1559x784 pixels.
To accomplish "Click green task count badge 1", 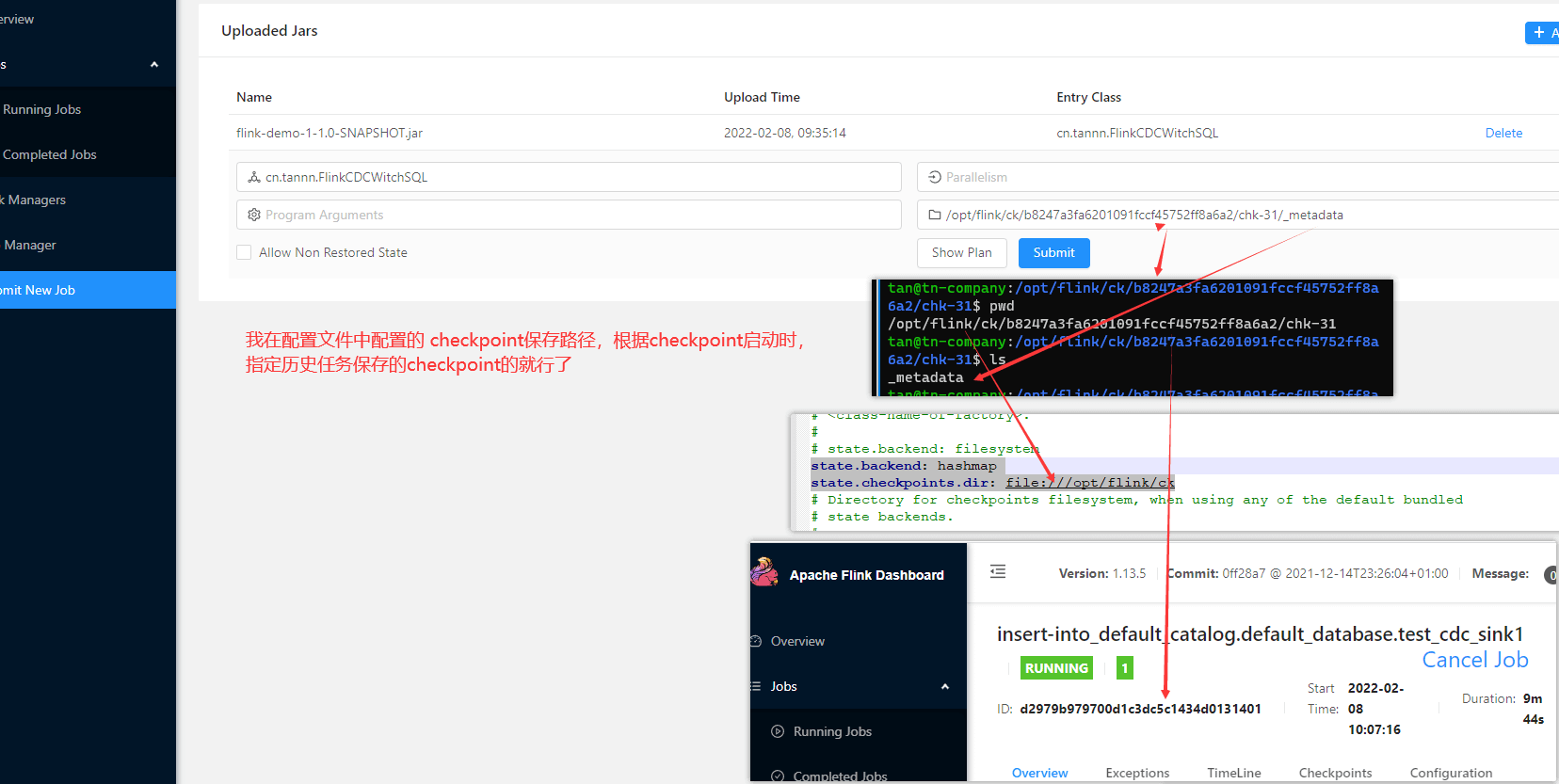I will (1124, 668).
